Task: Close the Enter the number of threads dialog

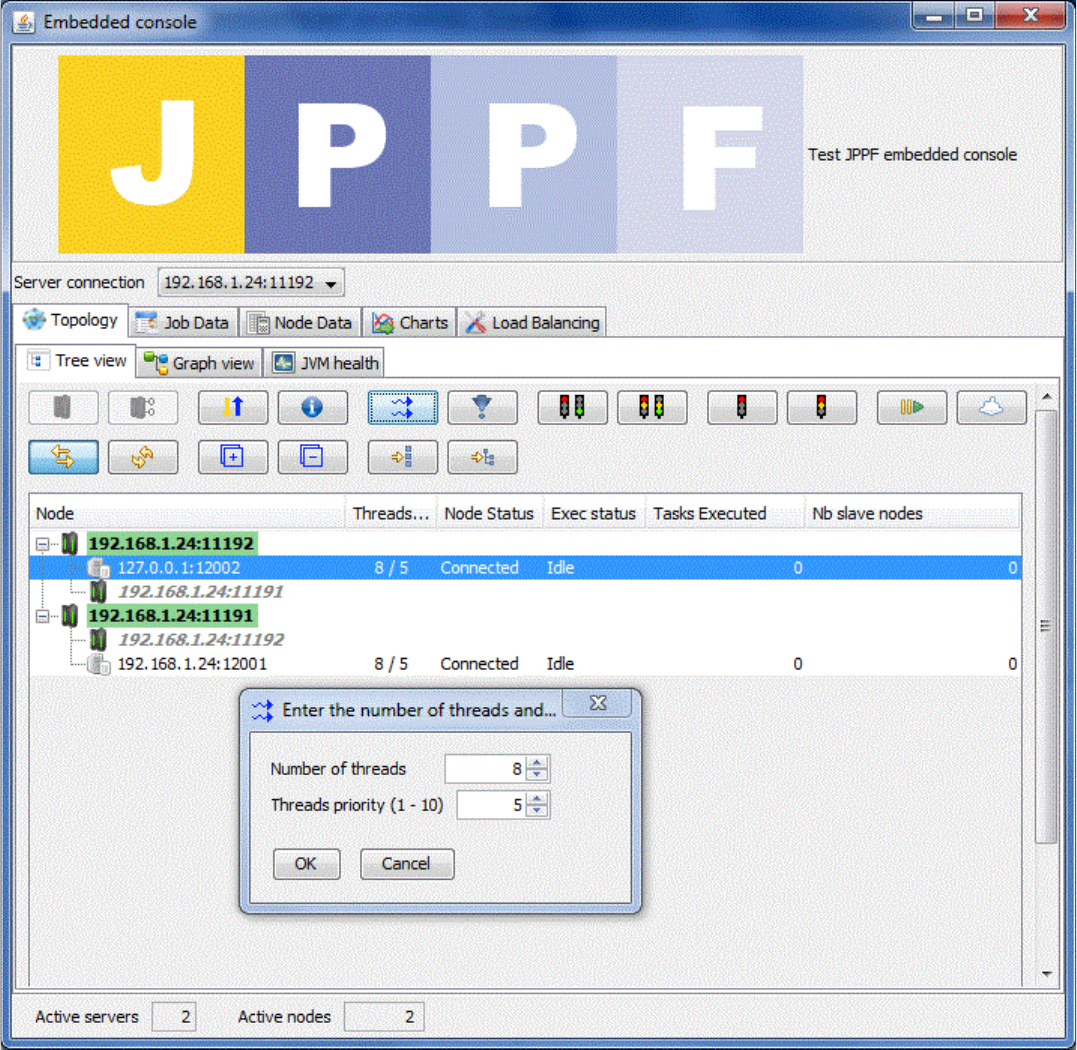Action: click(x=598, y=703)
